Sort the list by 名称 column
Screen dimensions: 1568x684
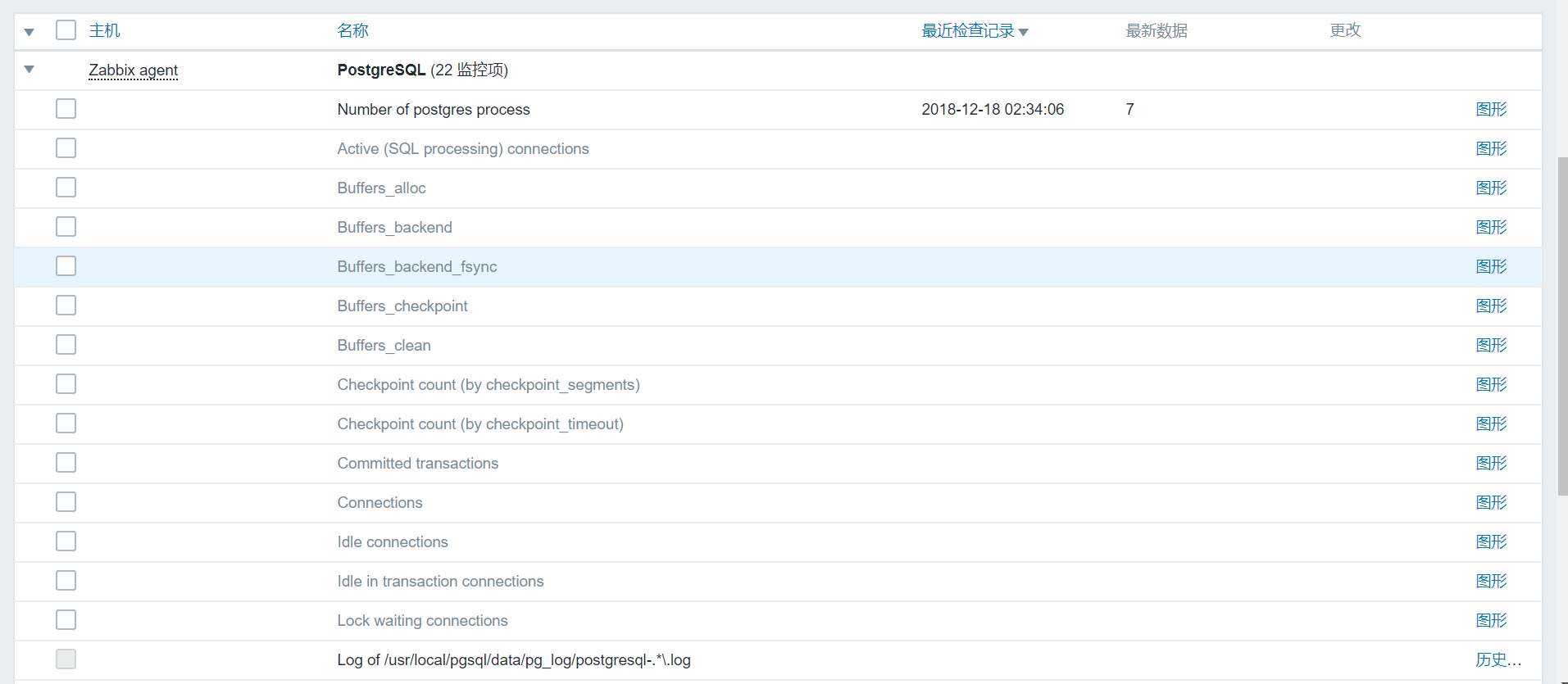352,31
